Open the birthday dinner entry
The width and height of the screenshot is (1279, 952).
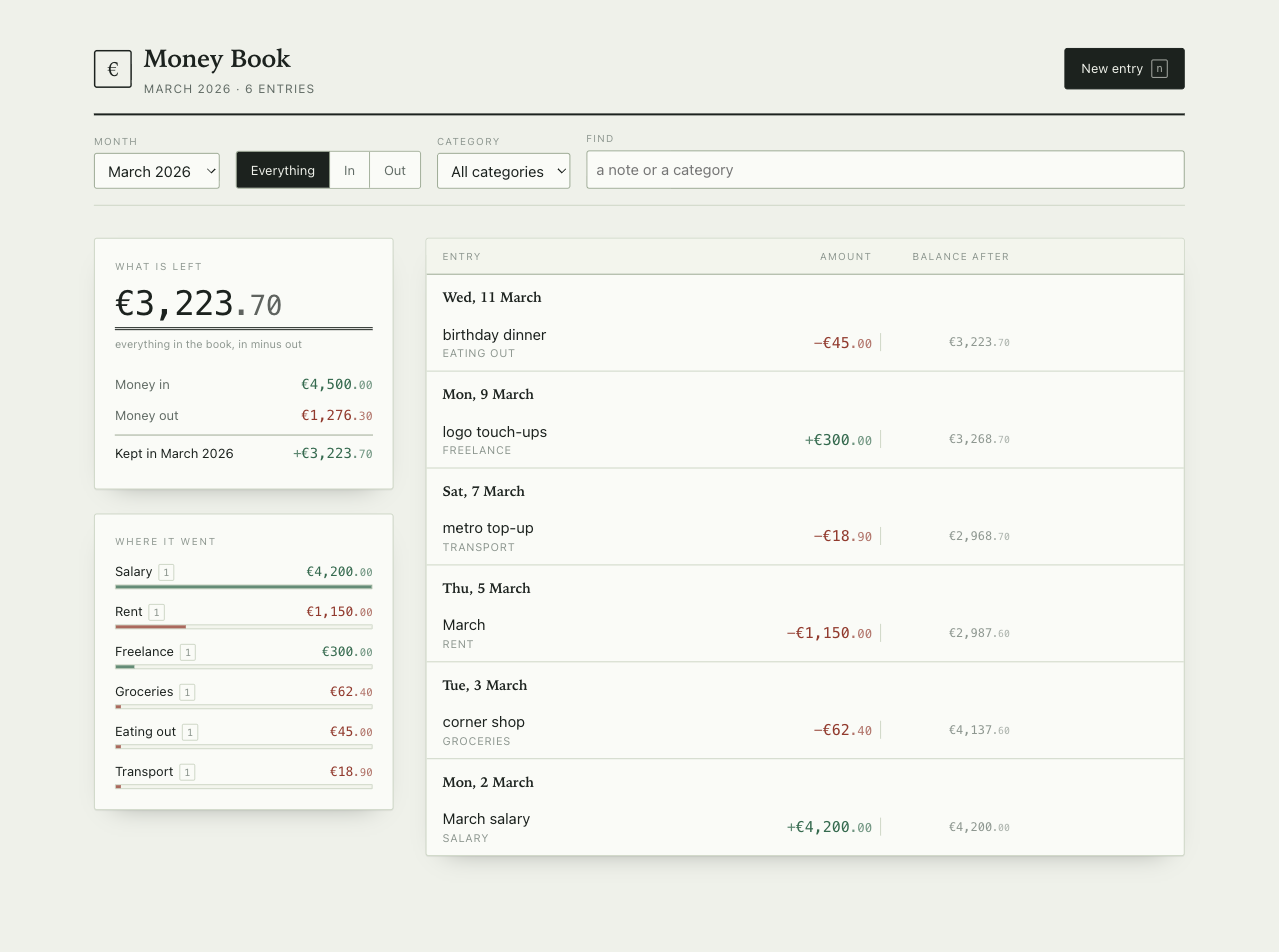805,343
